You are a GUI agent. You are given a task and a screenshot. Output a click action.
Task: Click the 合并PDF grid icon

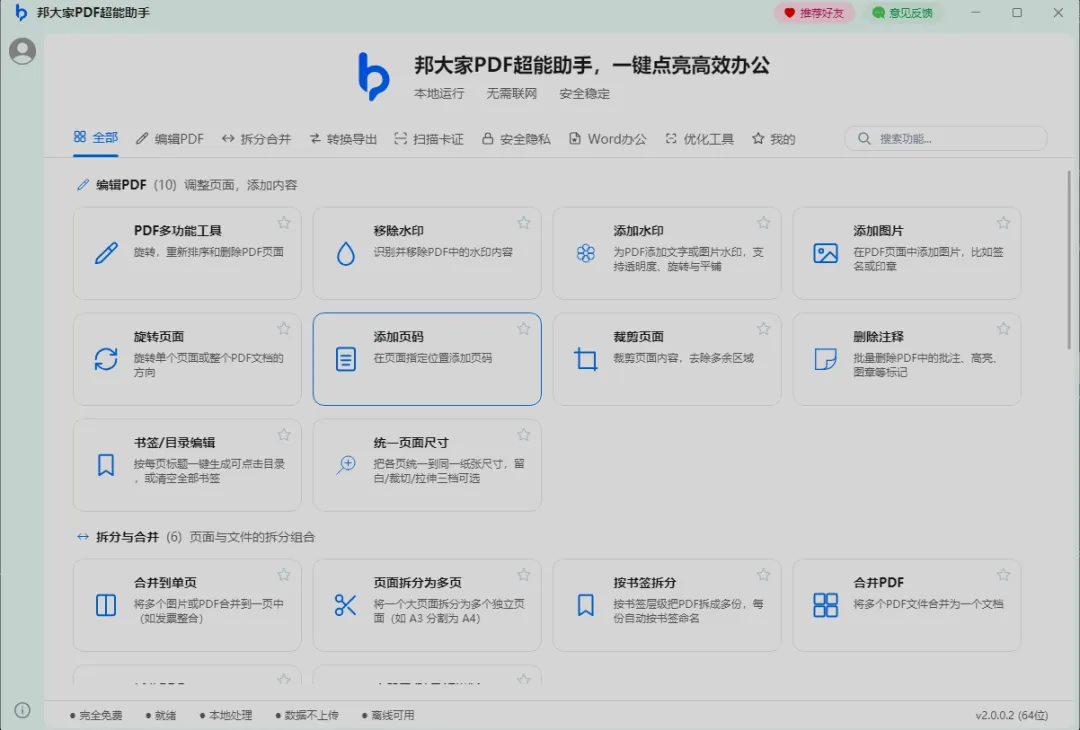click(825, 605)
